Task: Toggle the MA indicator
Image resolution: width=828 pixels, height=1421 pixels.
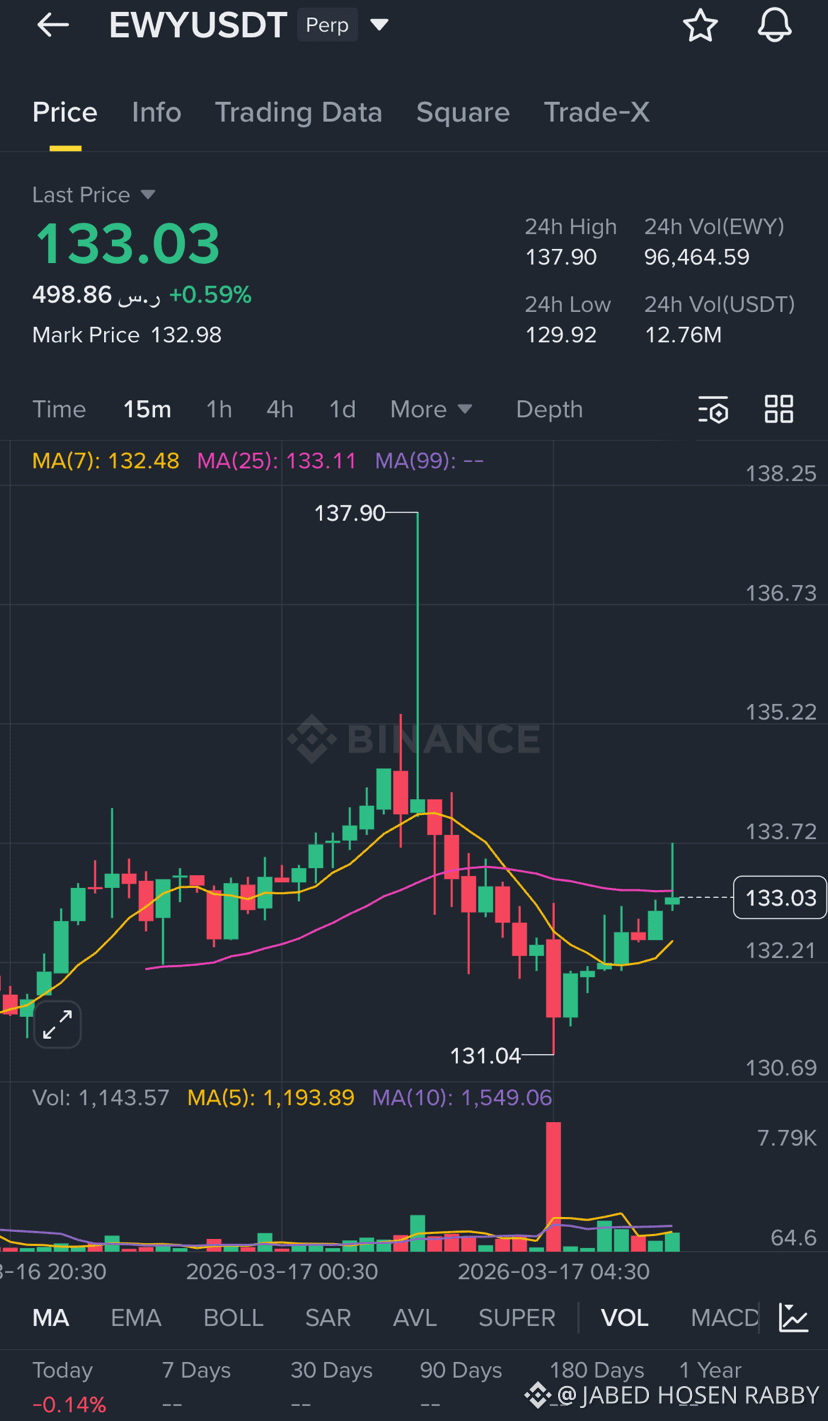Action: click(x=51, y=1318)
